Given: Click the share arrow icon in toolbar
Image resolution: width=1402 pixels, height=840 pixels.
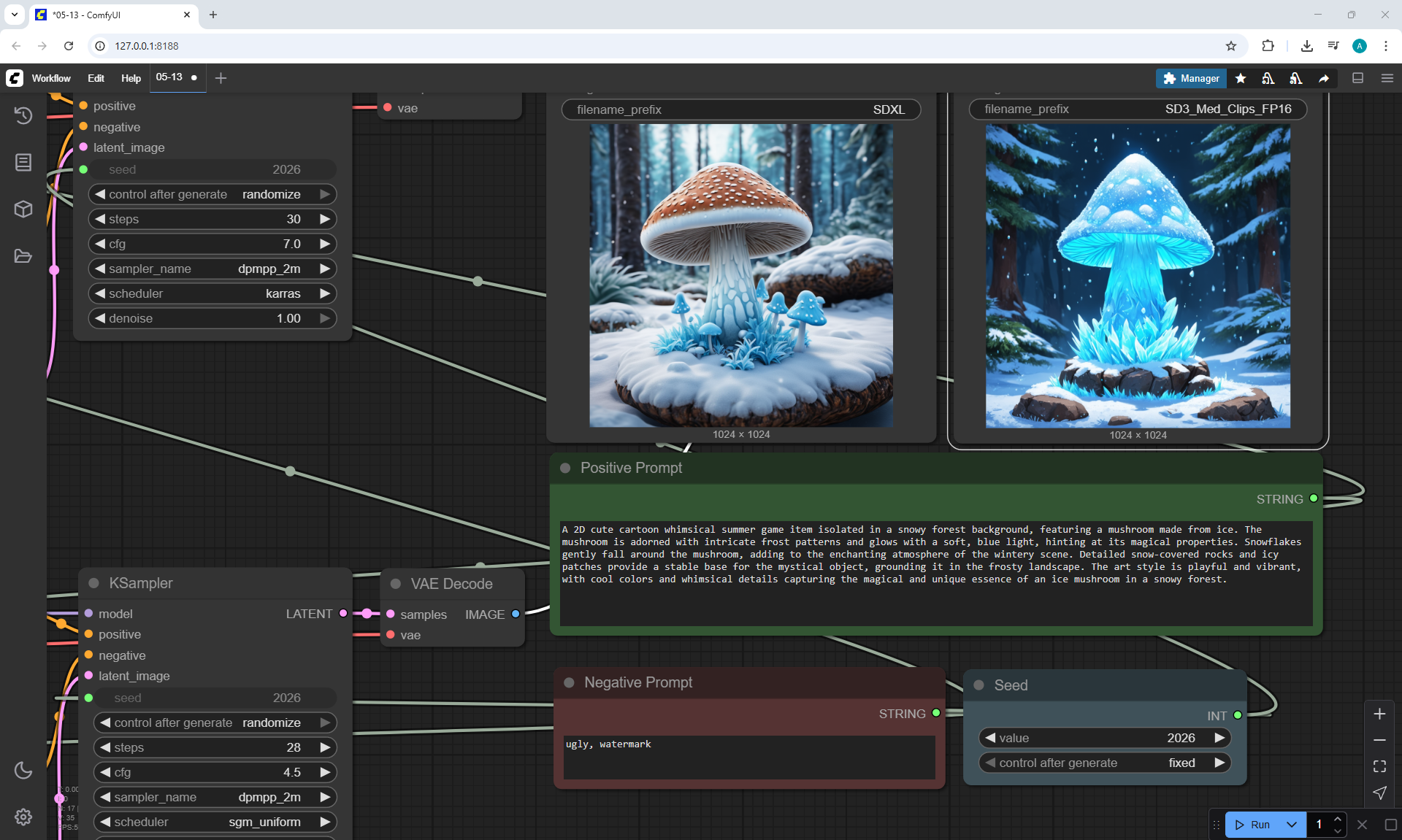Looking at the screenshot, I should pyautogui.click(x=1324, y=78).
